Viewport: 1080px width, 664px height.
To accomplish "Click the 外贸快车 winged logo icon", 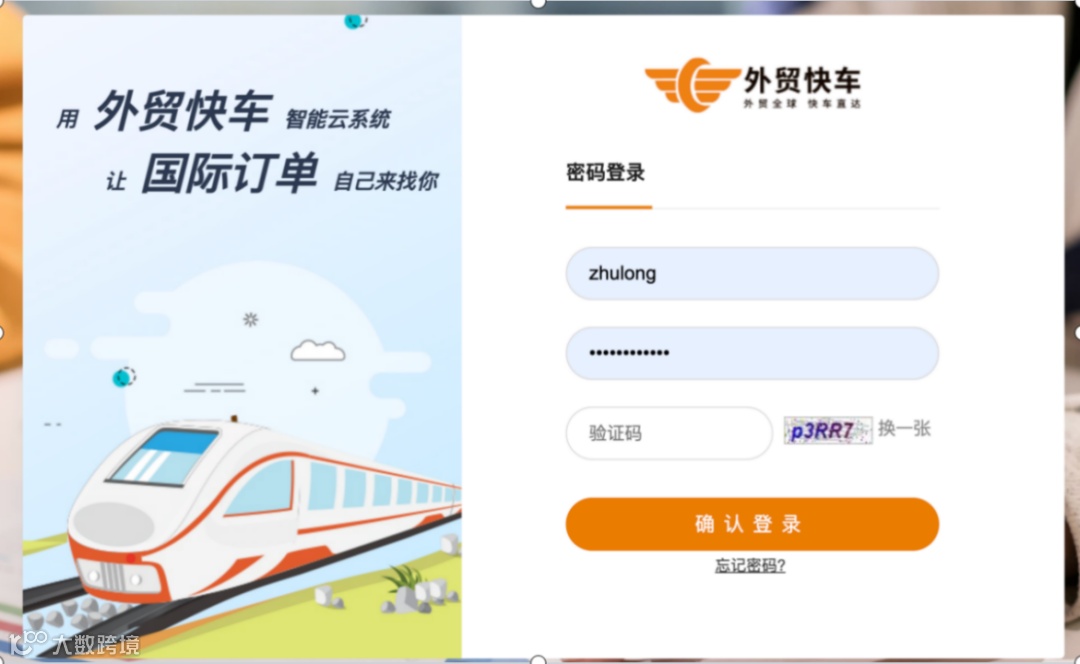I will tap(693, 85).
